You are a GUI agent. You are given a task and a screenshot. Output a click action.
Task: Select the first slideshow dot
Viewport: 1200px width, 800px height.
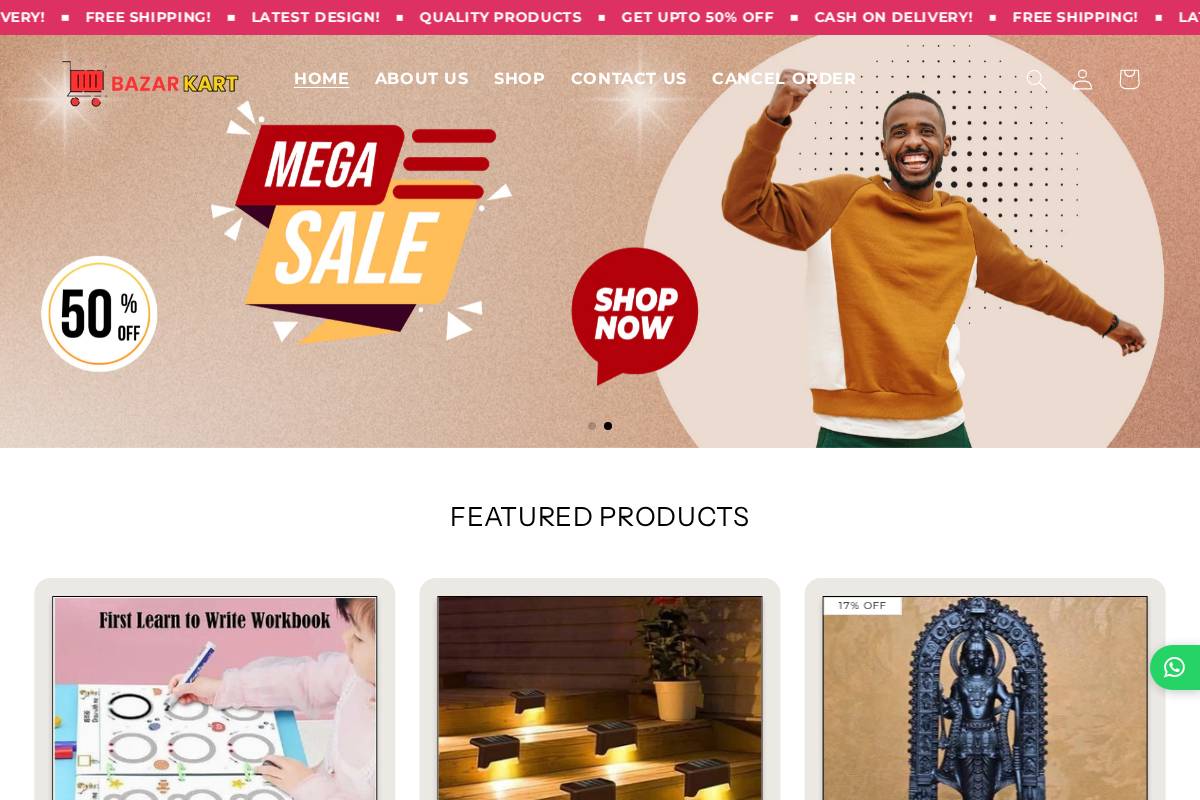click(x=592, y=426)
